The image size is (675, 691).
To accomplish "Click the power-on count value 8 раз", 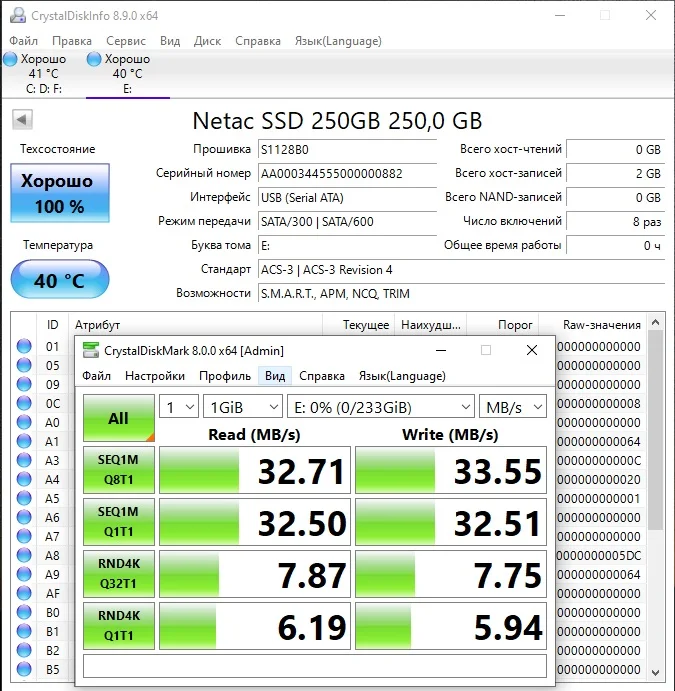I will [x=615, y=221].
